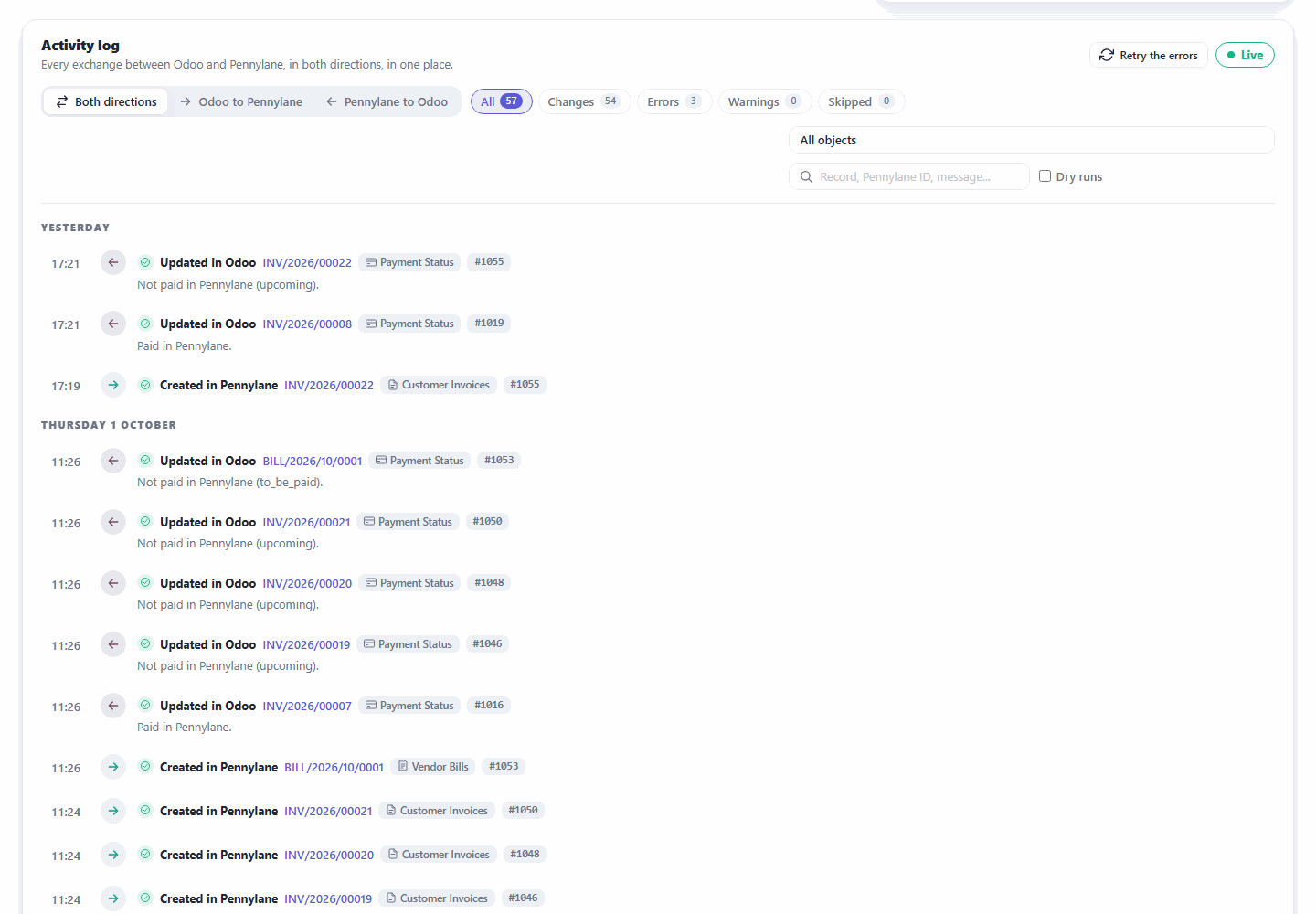This screenshot has width=1316, height=914.
Task: Select the Both directions tab
Action: pyautogui.click(x=106, y=101)
